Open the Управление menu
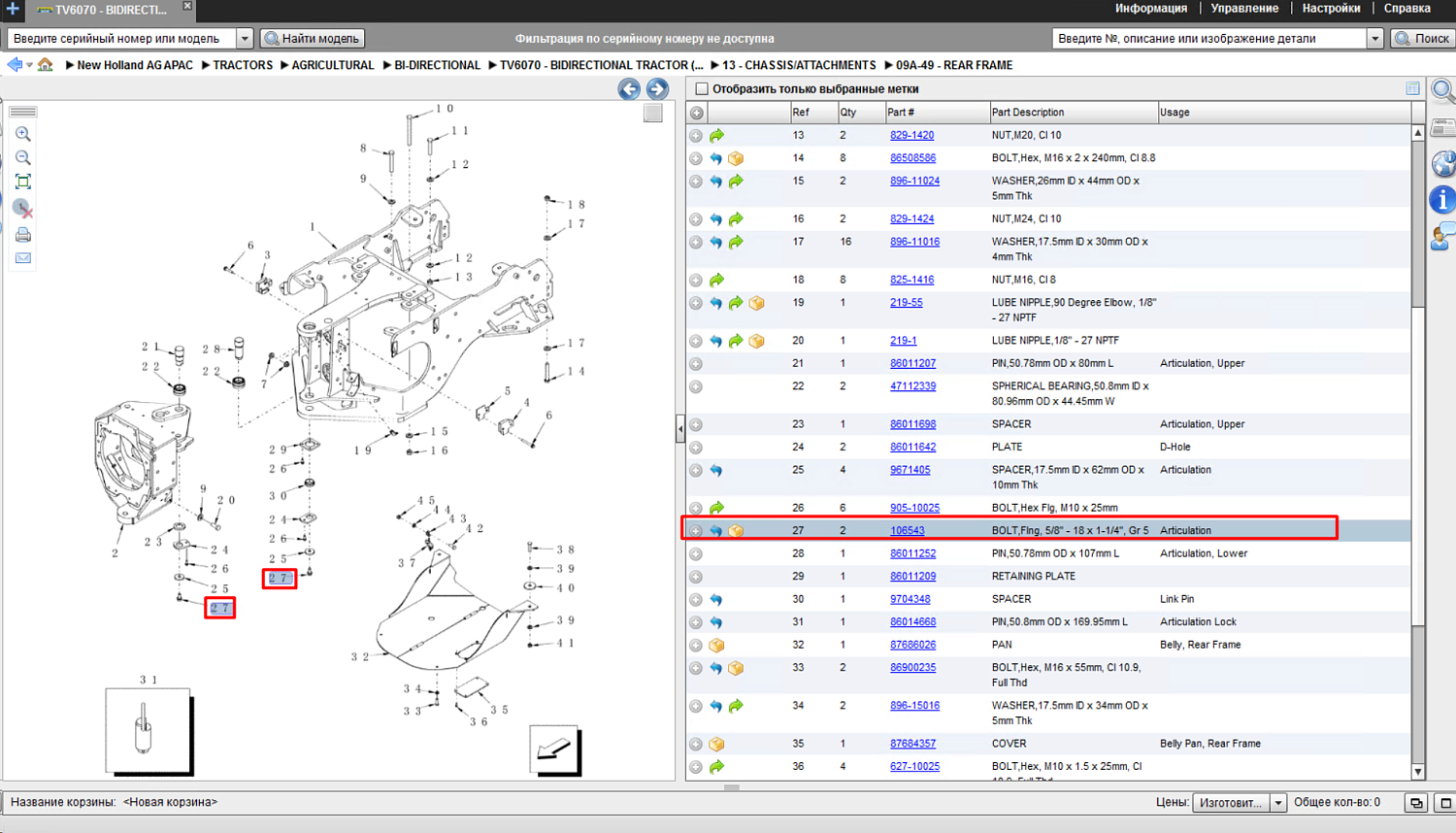 pyautogui.click(x=1244, y=9)
